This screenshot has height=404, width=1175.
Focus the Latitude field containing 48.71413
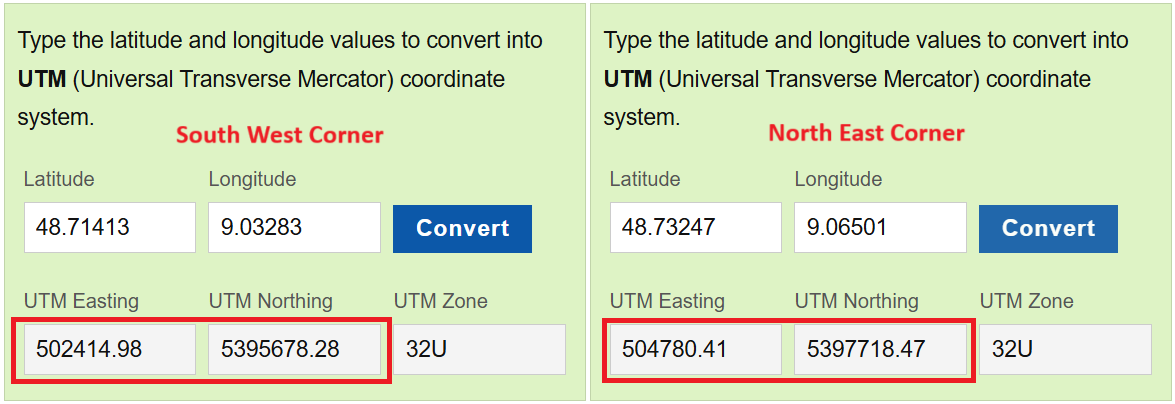coord(109,228)
